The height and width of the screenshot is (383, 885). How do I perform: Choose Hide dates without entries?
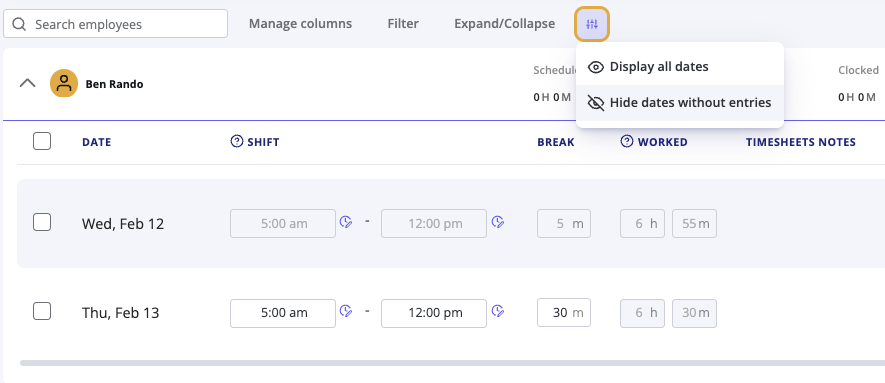click(680, 103)
